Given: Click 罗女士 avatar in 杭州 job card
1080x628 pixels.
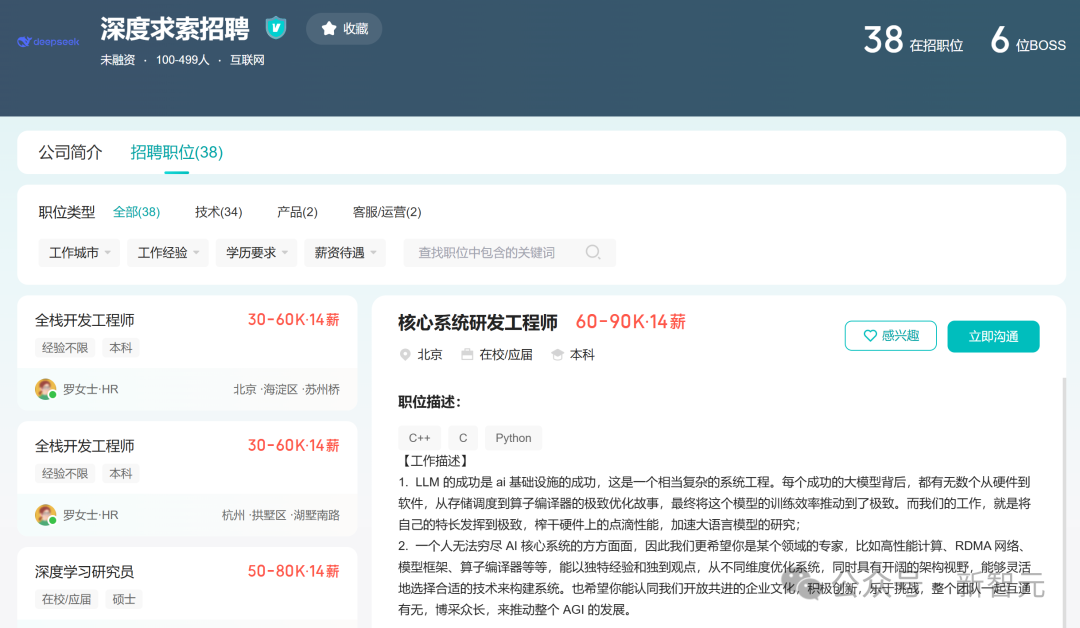Looking at the screenshot, I should tap(45, 514).
